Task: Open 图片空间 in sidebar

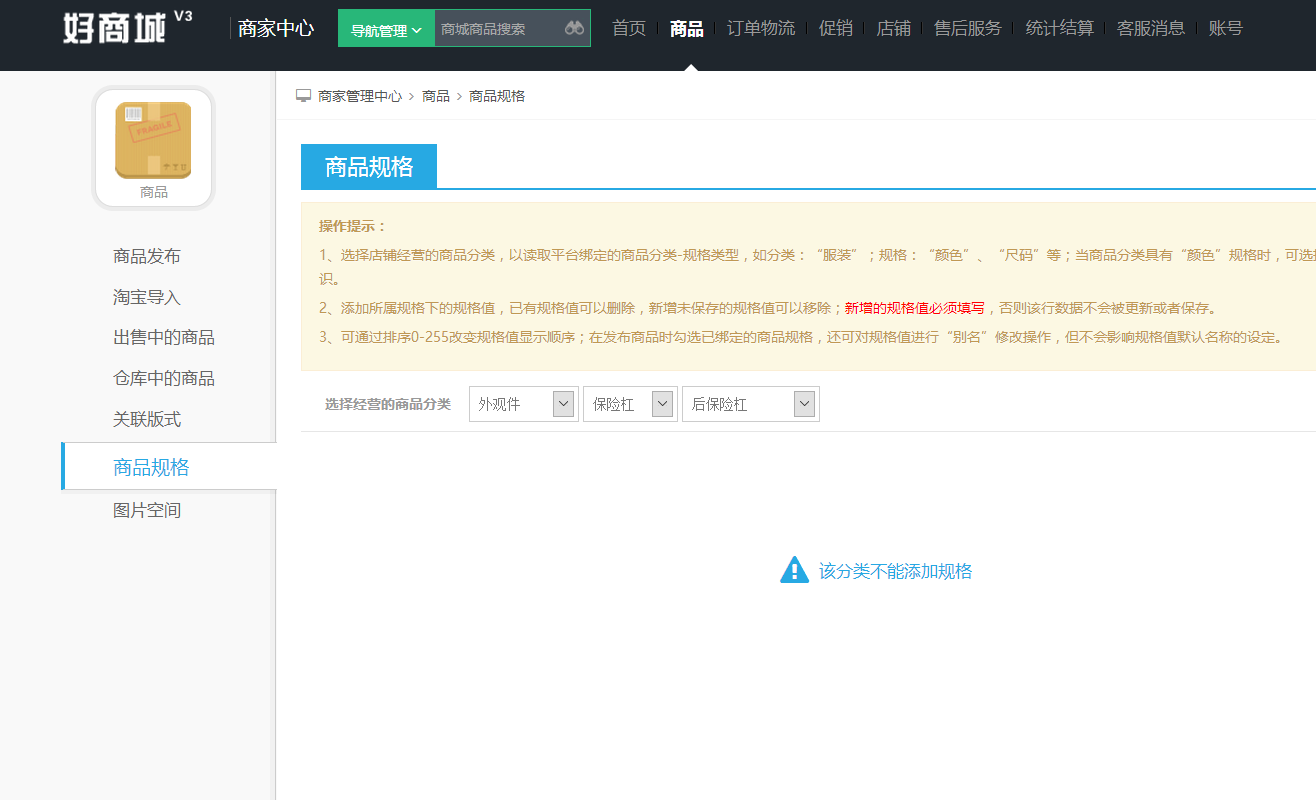Action: tap(147, 510)
